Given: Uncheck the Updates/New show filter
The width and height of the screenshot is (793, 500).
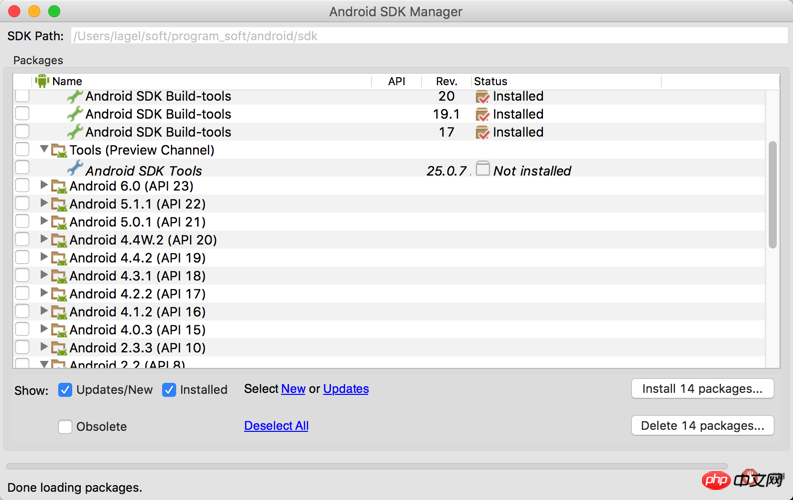Looking at the screenshot, I should pos(65,390).
